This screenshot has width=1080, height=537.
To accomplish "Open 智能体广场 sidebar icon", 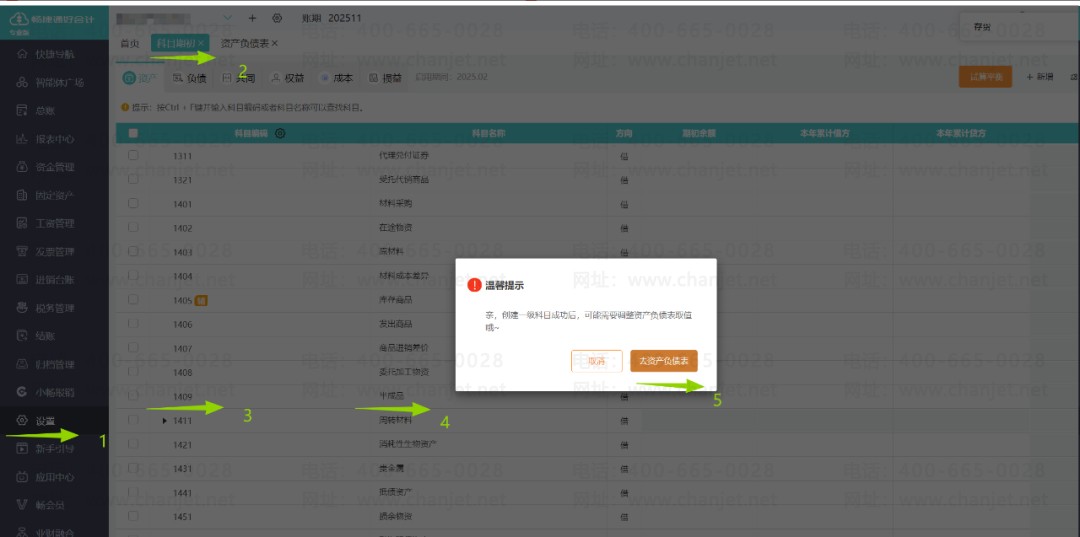I will [21, 83].
